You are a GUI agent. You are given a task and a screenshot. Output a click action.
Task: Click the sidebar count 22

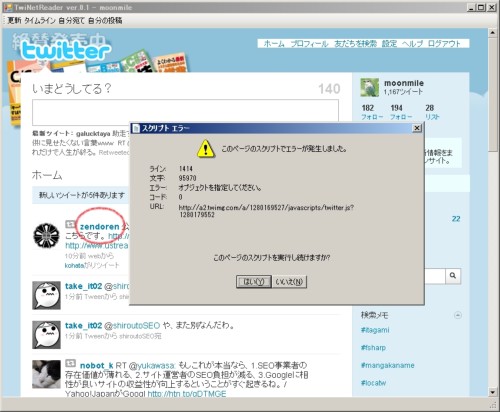coord(456,219)
